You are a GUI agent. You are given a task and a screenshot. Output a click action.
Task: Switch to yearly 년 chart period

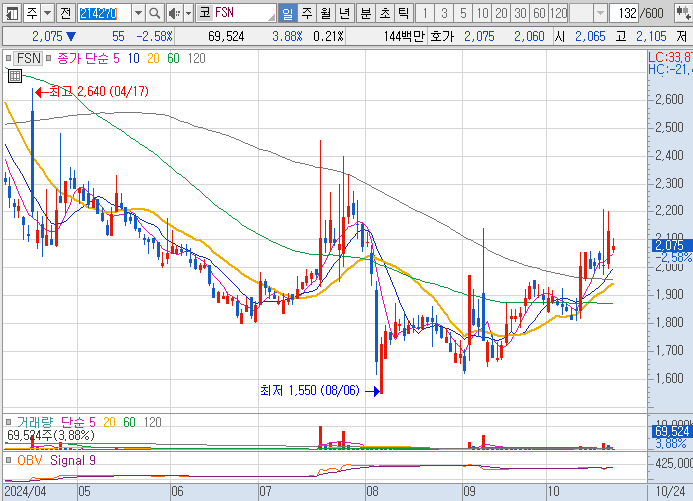(344, 13)
